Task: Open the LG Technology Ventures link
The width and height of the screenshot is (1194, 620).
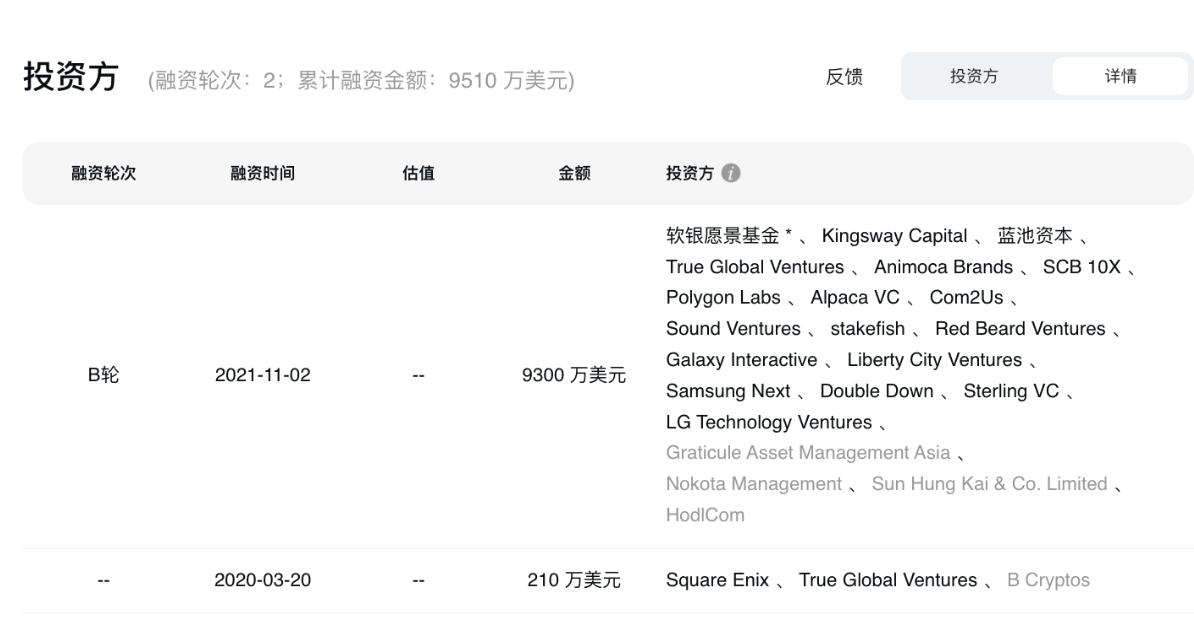Action: [x=768, y=422]
